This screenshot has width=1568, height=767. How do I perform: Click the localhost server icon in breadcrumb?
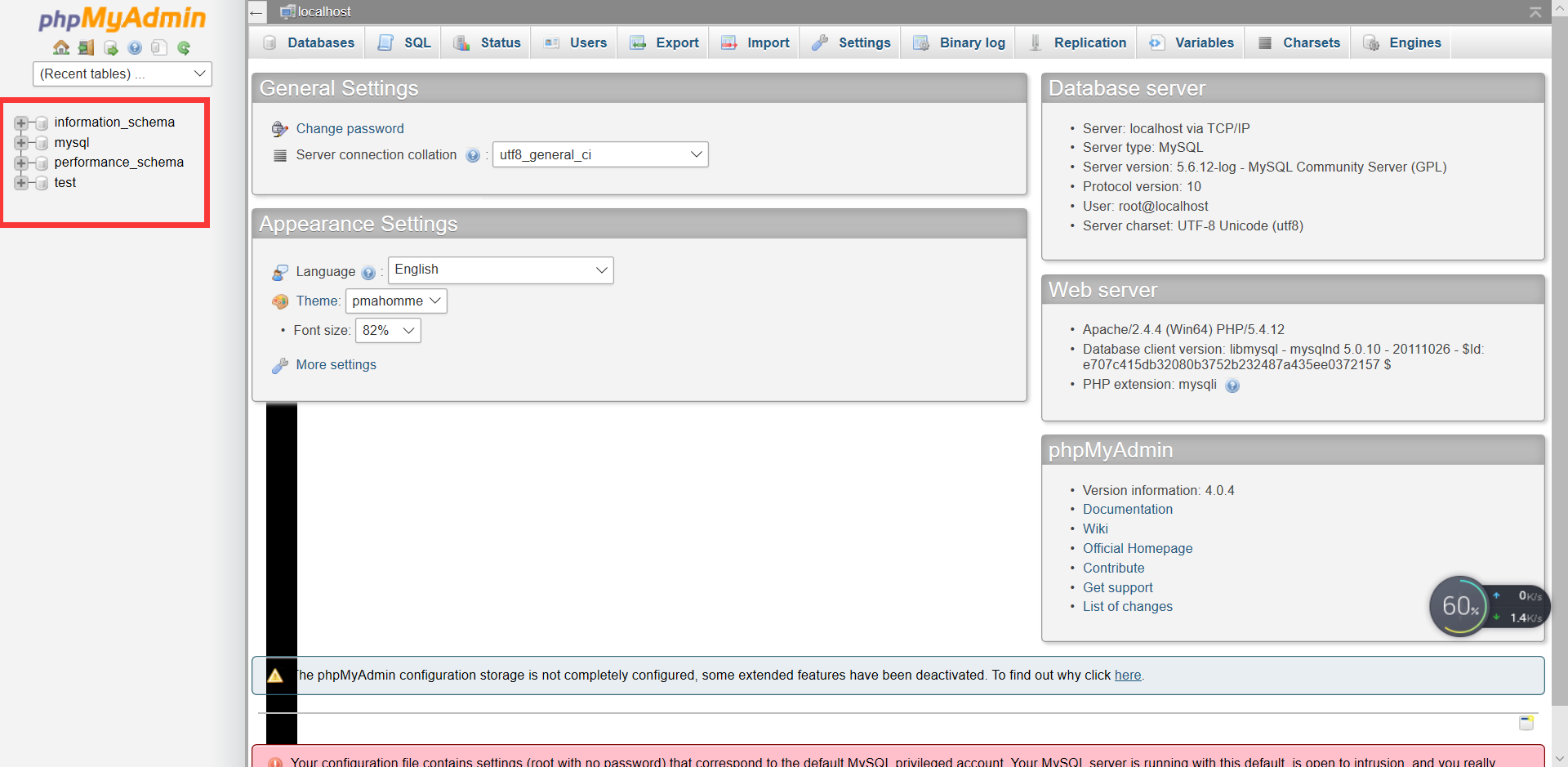click(x=287, y=11)
